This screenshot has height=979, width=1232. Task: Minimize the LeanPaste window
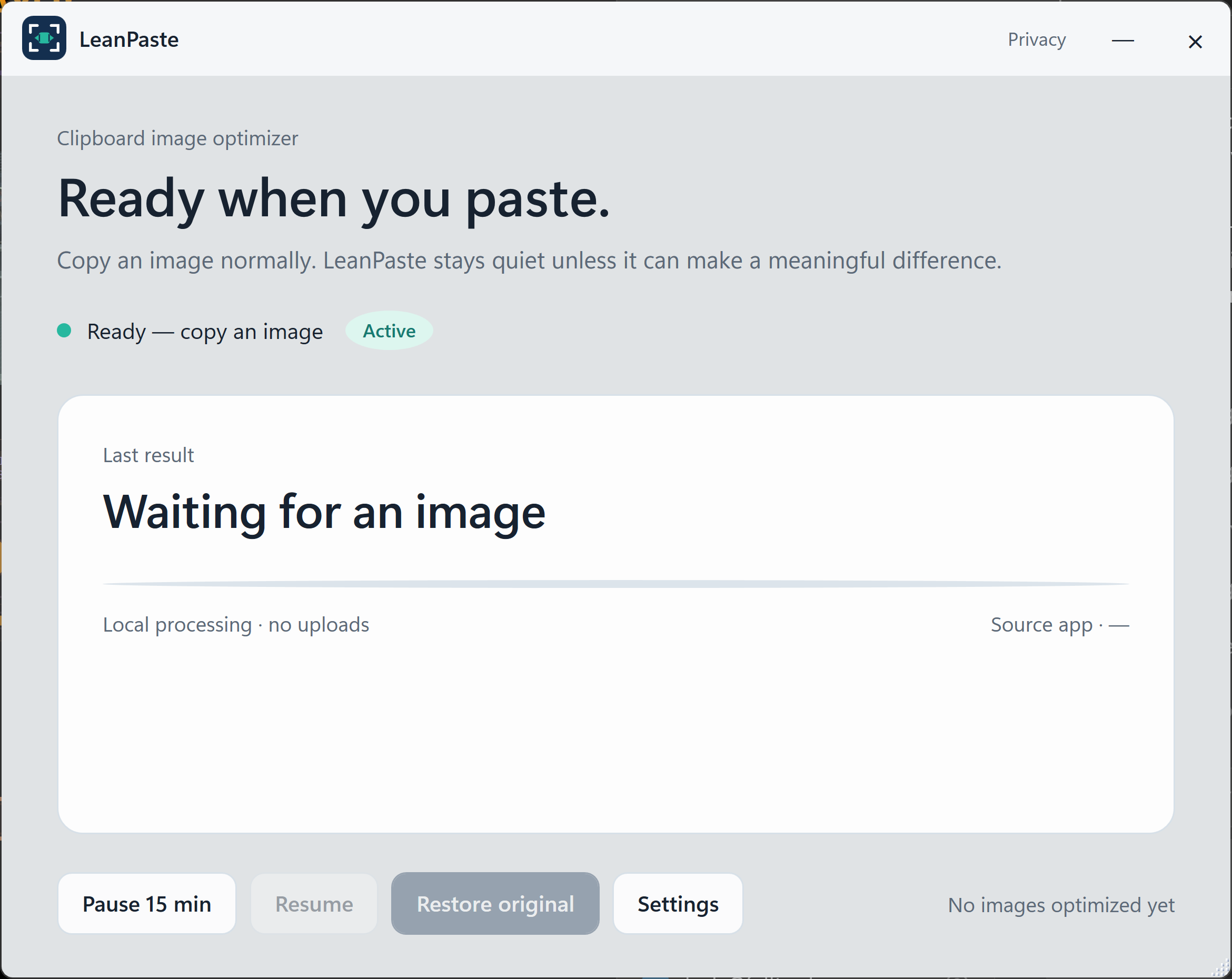(1122, 41)
